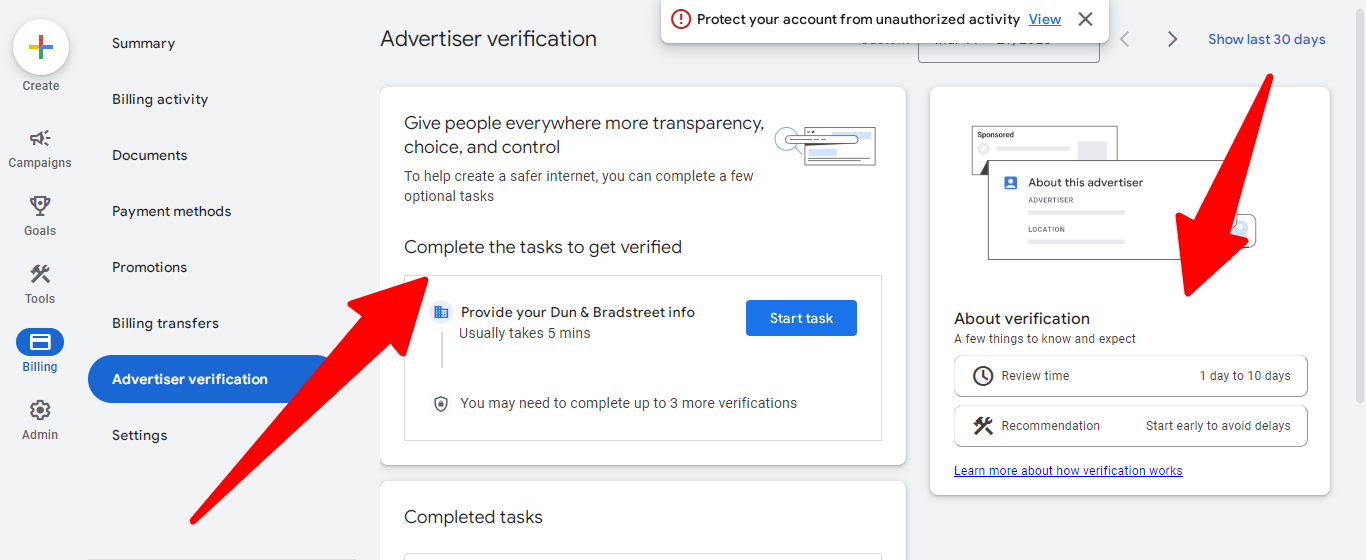The width and height of the screenshot is (1366, 560).
Task: Open Goals trophy icon
Action: 40,206
